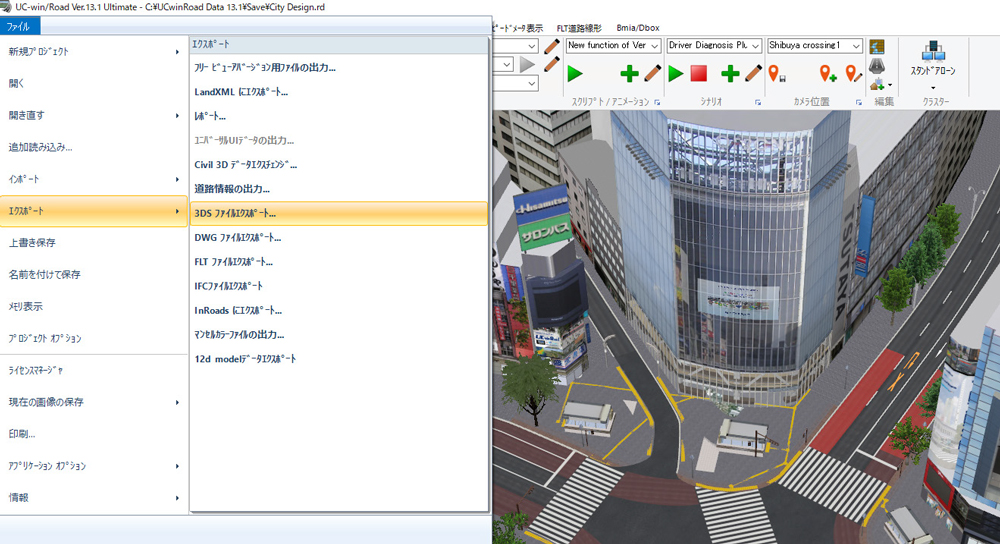
Task: Add a new script with green plus
Action: click(x=629, y=73)
